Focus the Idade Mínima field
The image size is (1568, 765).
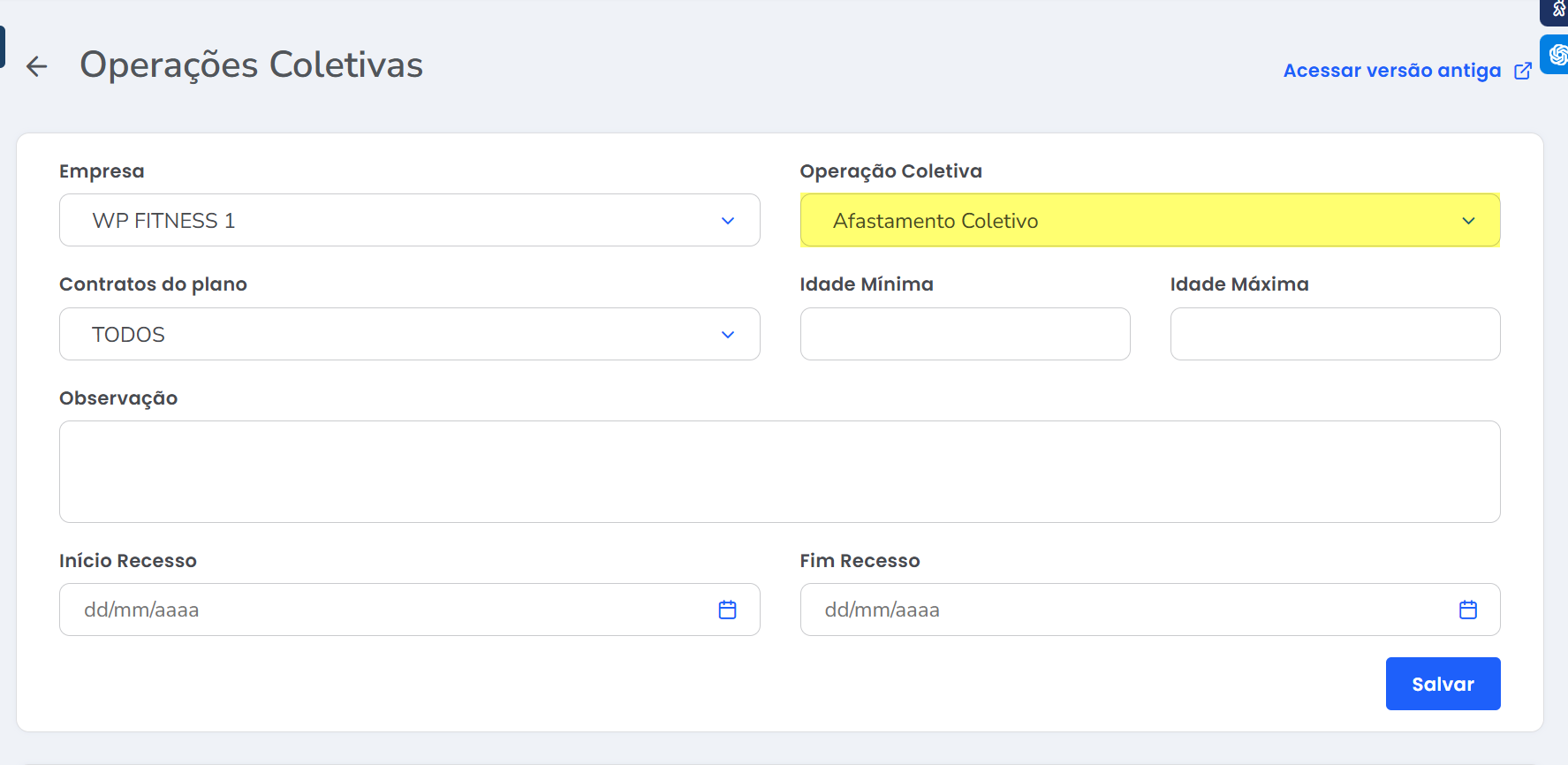coord(965,334)
